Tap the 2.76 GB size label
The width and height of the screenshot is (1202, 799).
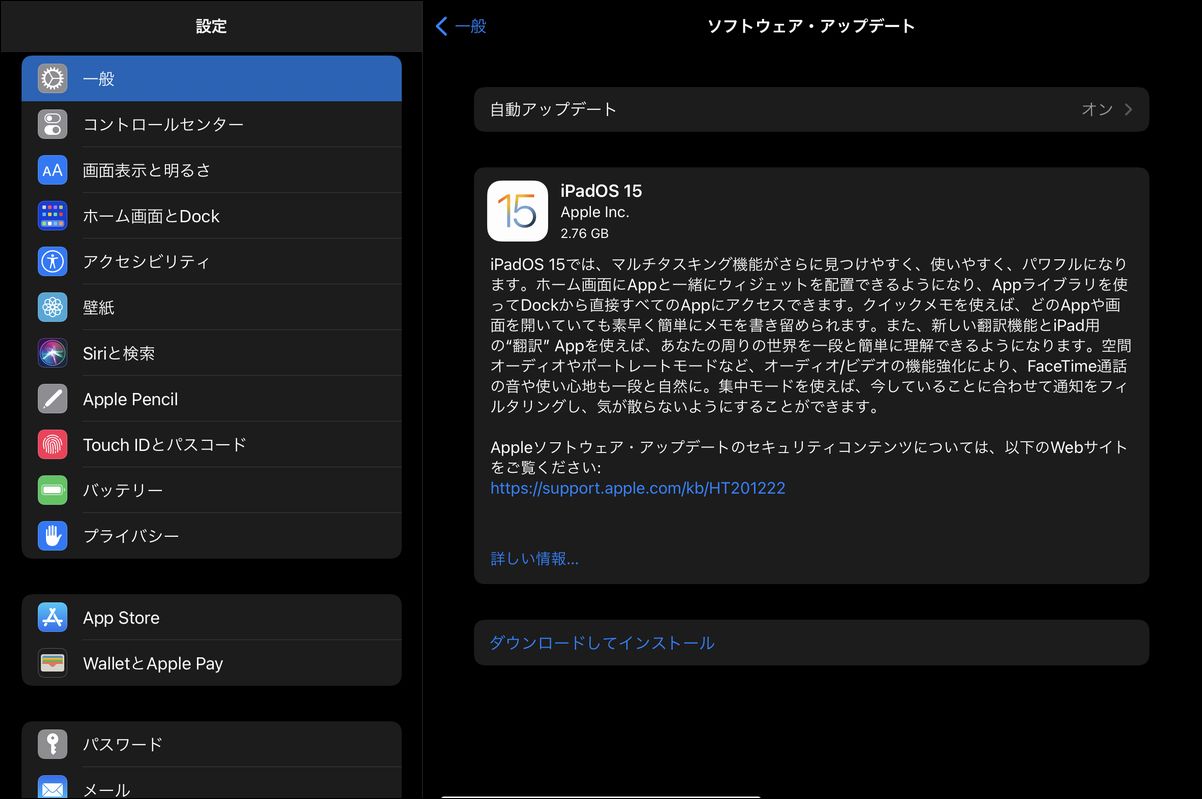pos(584,233)
